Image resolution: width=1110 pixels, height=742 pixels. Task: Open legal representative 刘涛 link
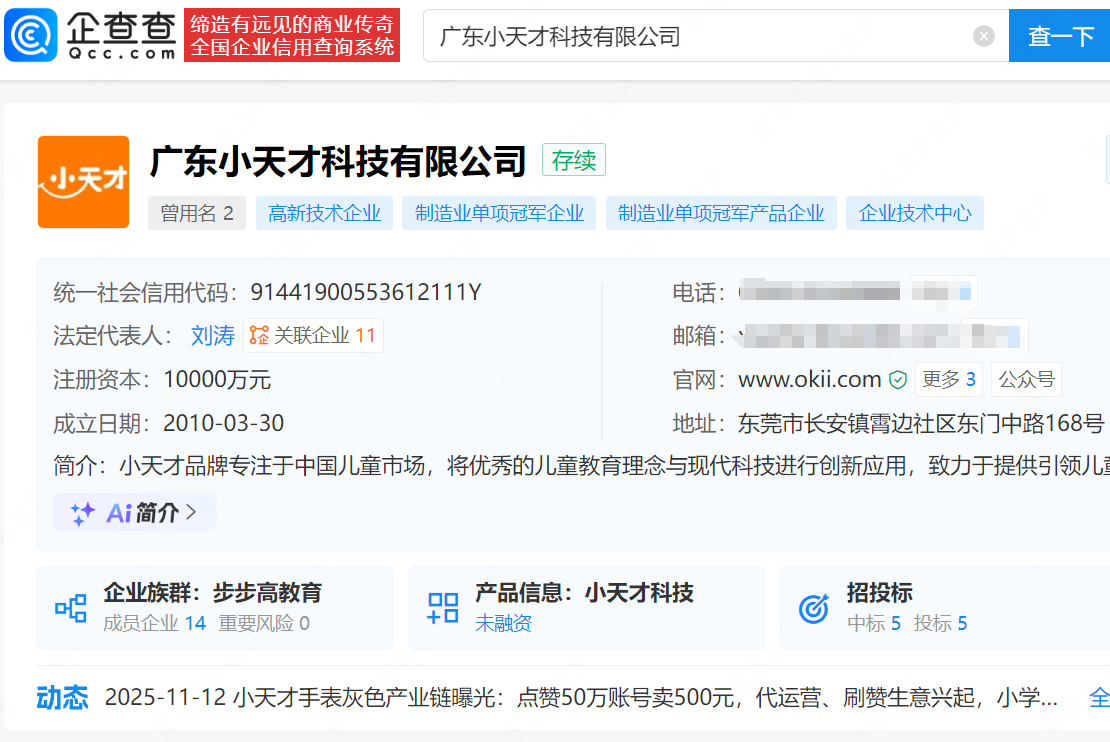coord(212,336)
